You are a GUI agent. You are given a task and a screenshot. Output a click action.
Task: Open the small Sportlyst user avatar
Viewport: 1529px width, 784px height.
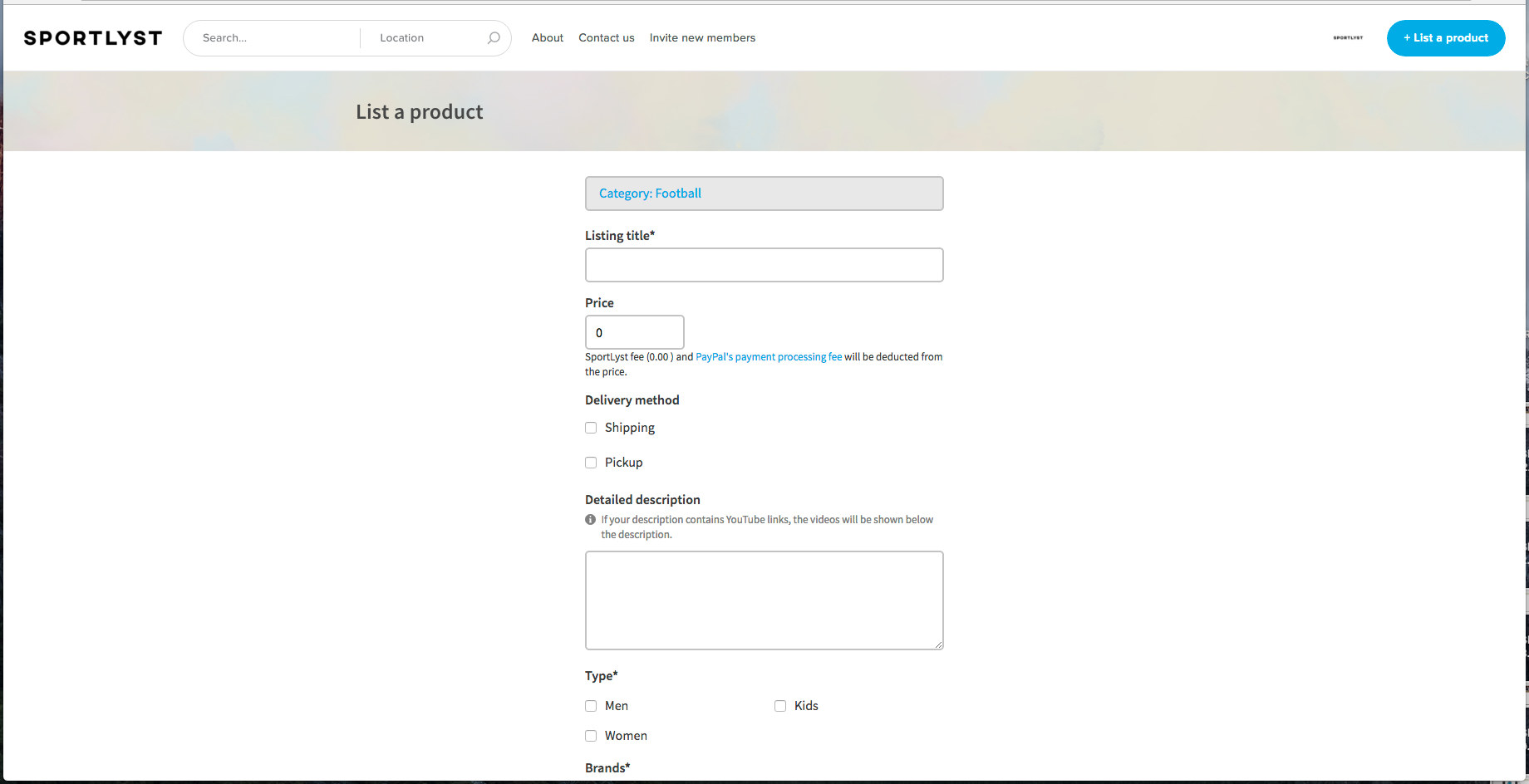tap(1348, 38)
